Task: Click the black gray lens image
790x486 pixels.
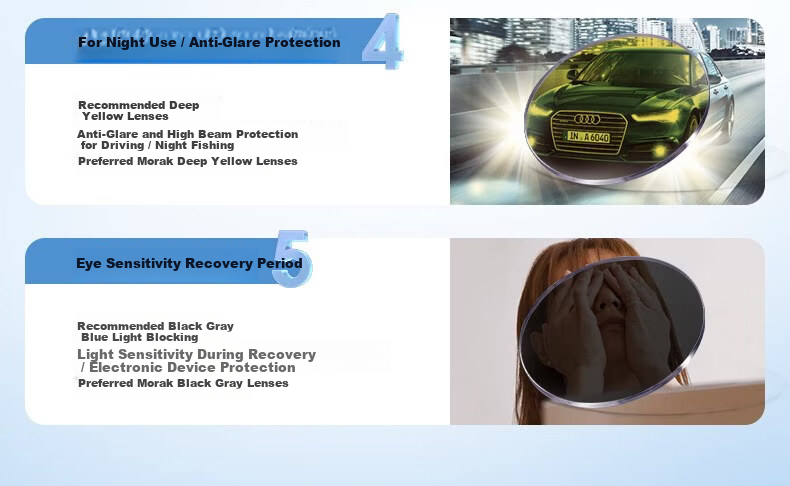Action: [x=607, y=331]
